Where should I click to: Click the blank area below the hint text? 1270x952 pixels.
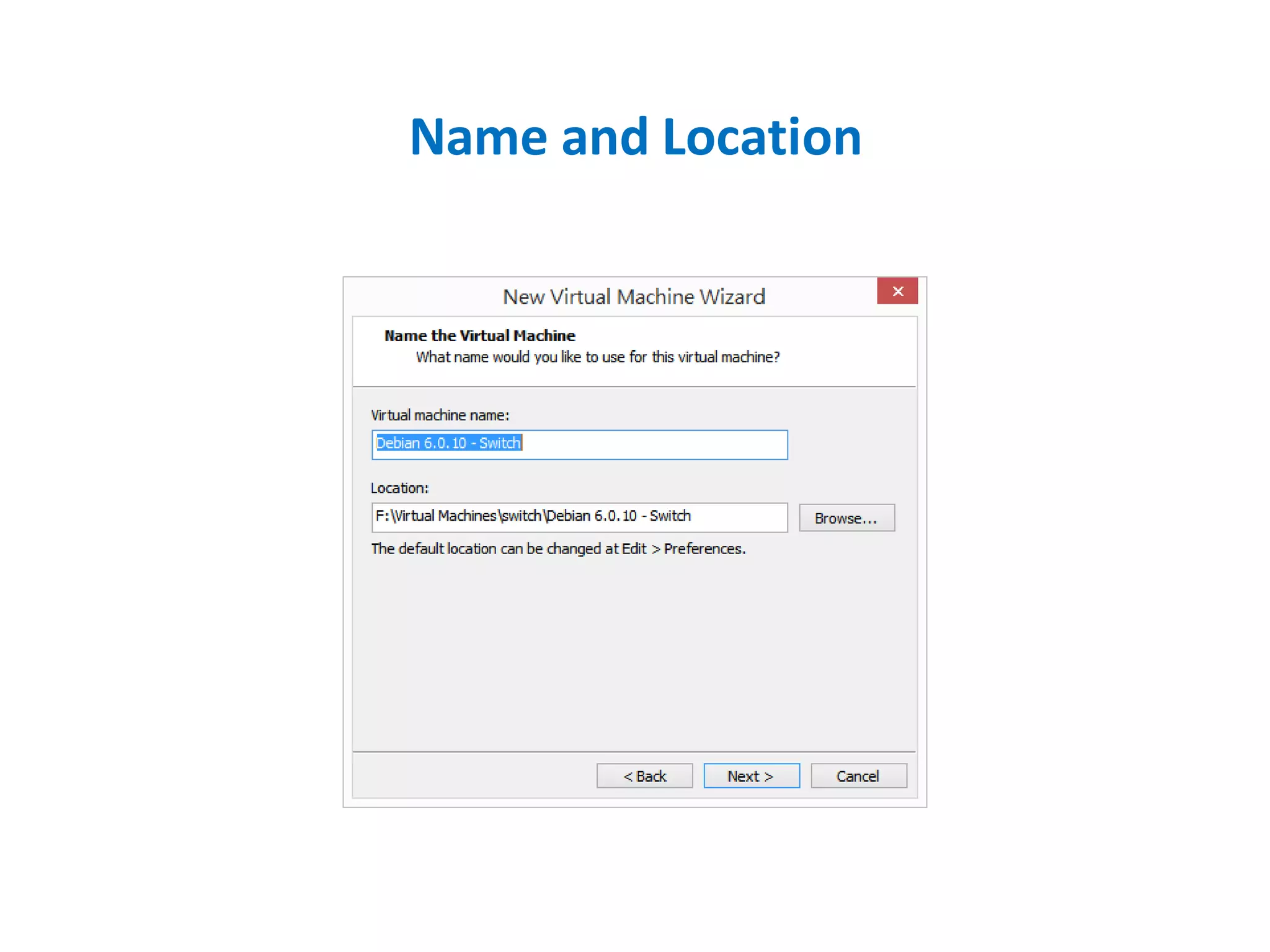coord(633,651)
